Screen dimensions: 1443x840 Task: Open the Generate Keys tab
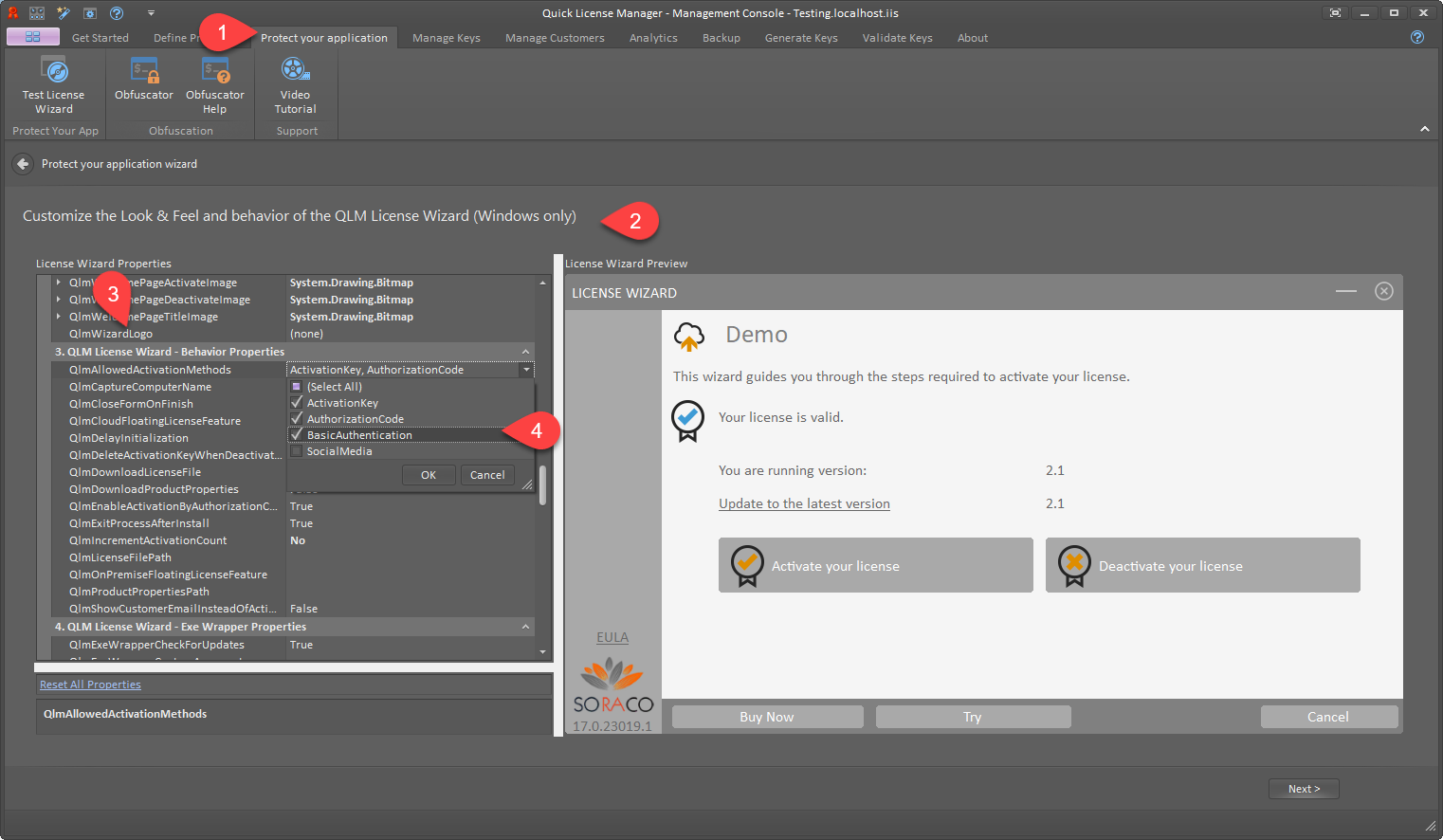pos(801,38)
